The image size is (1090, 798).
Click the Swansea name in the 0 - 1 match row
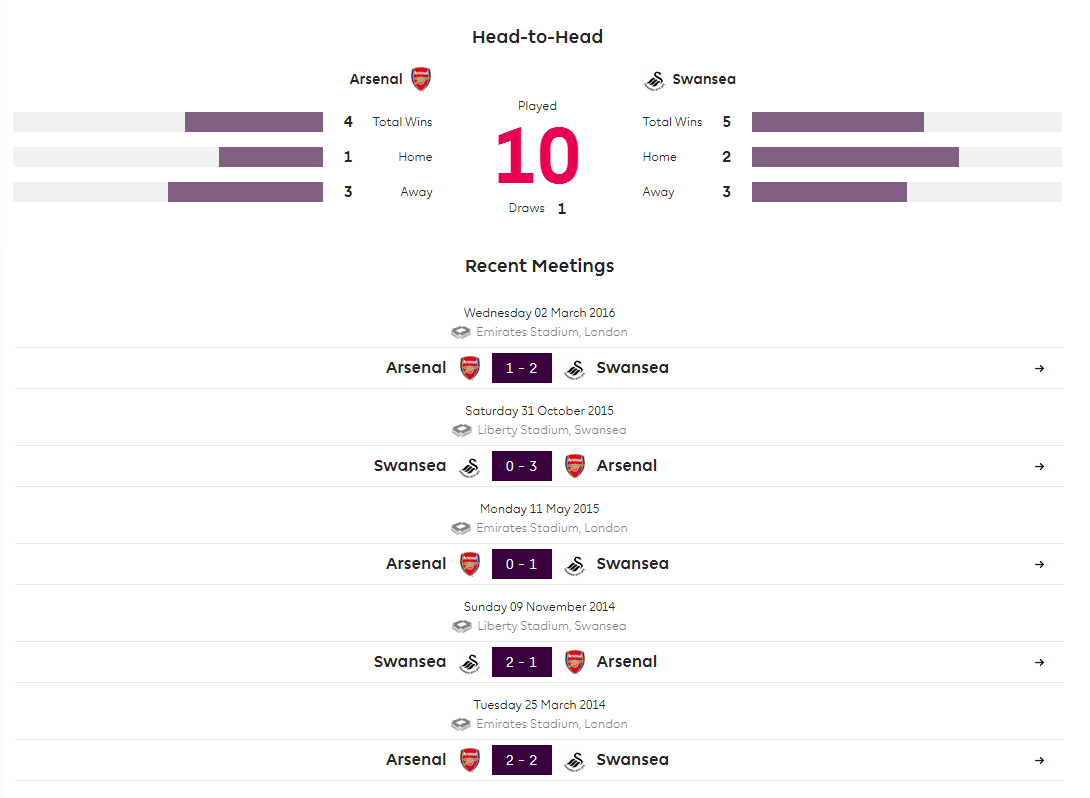633,564
